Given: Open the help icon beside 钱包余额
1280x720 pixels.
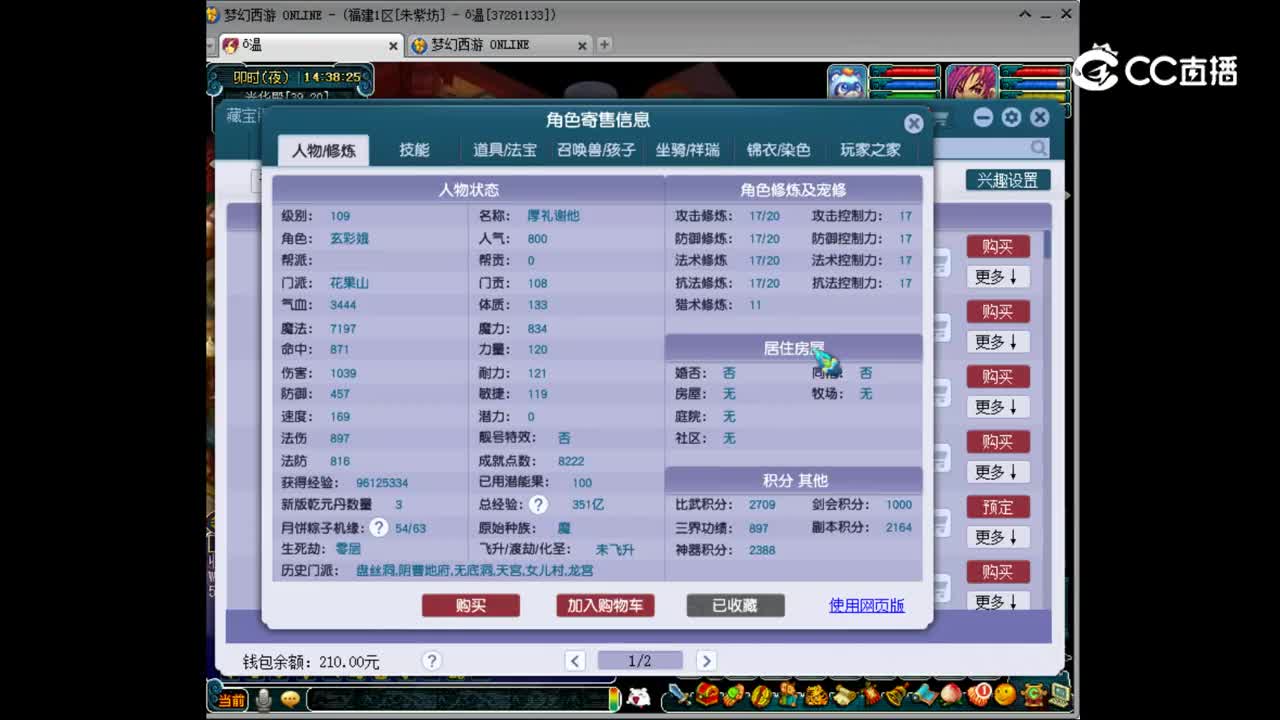Looking at the screenshot, I should point(431,661).
